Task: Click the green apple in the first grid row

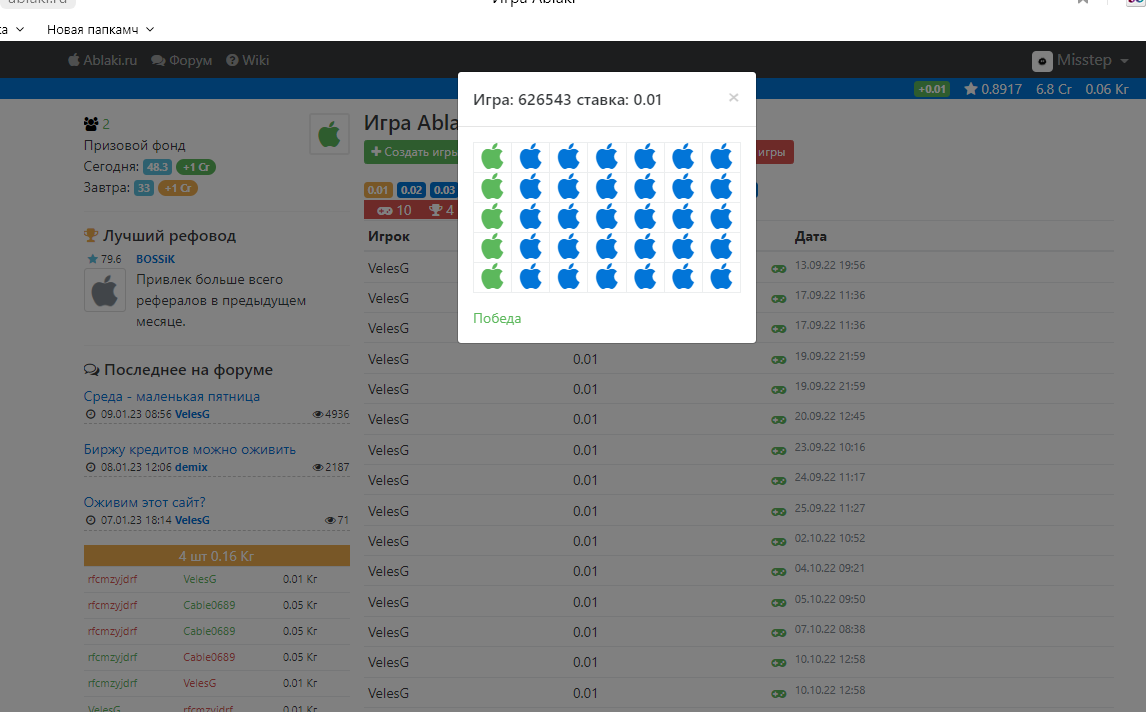Action: tap(493, 157)
